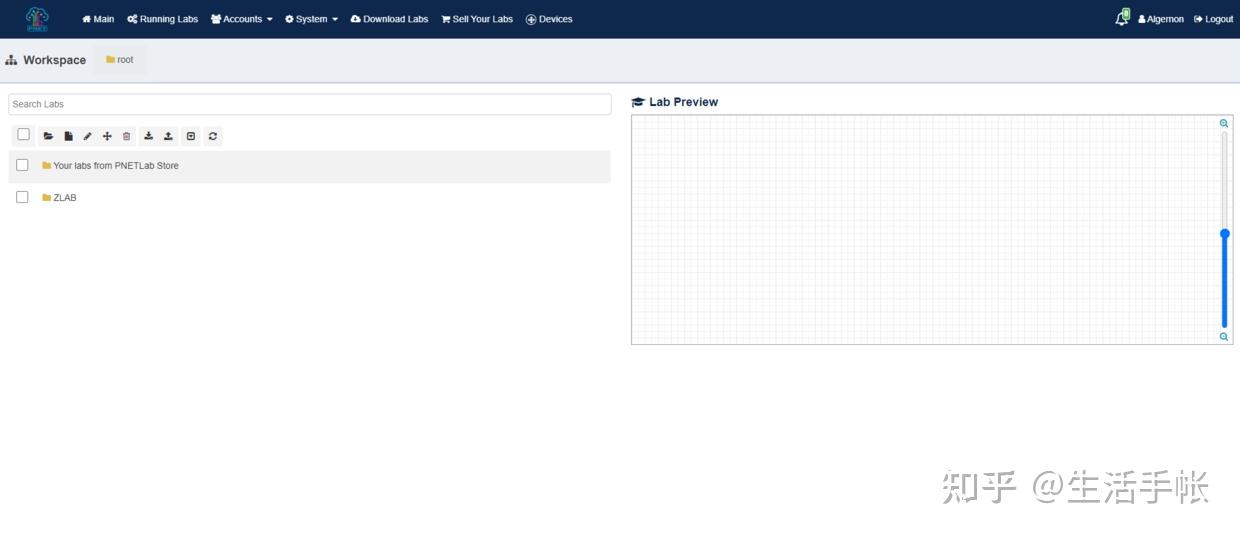This screenshot has height=538, width=1240.
Task: Click the move arrows icon
Action: tap(107, 136)
